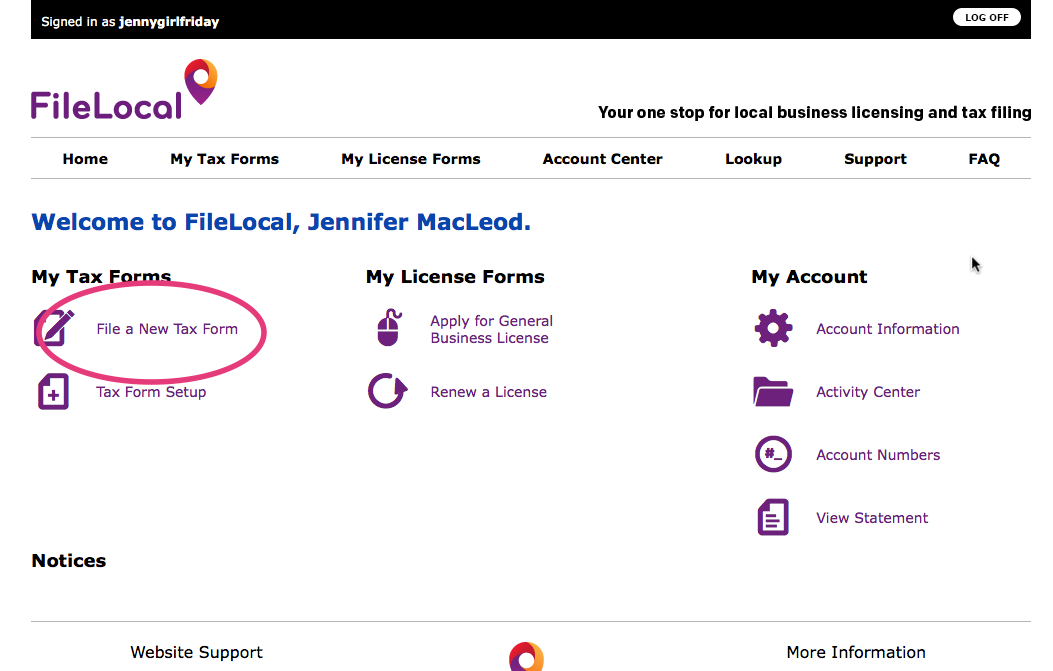
Task: Open the Tax Form Setup link
Action: pos(151,392)
